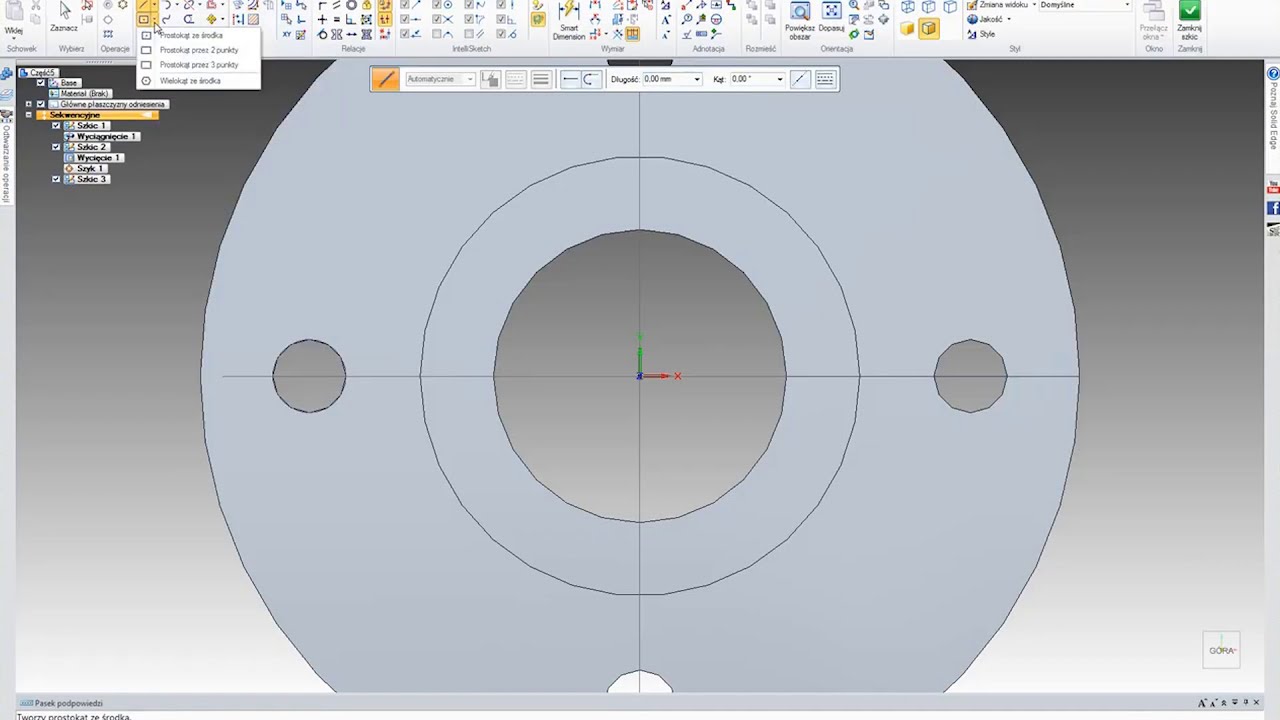
Task: Toggle the Szkic 3 checkbox
Action: (56, 179)
